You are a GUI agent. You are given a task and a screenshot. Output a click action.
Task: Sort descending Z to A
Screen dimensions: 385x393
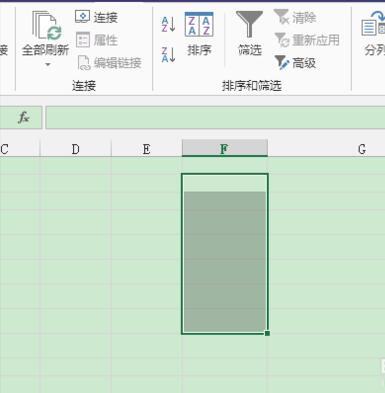(168, 55)
